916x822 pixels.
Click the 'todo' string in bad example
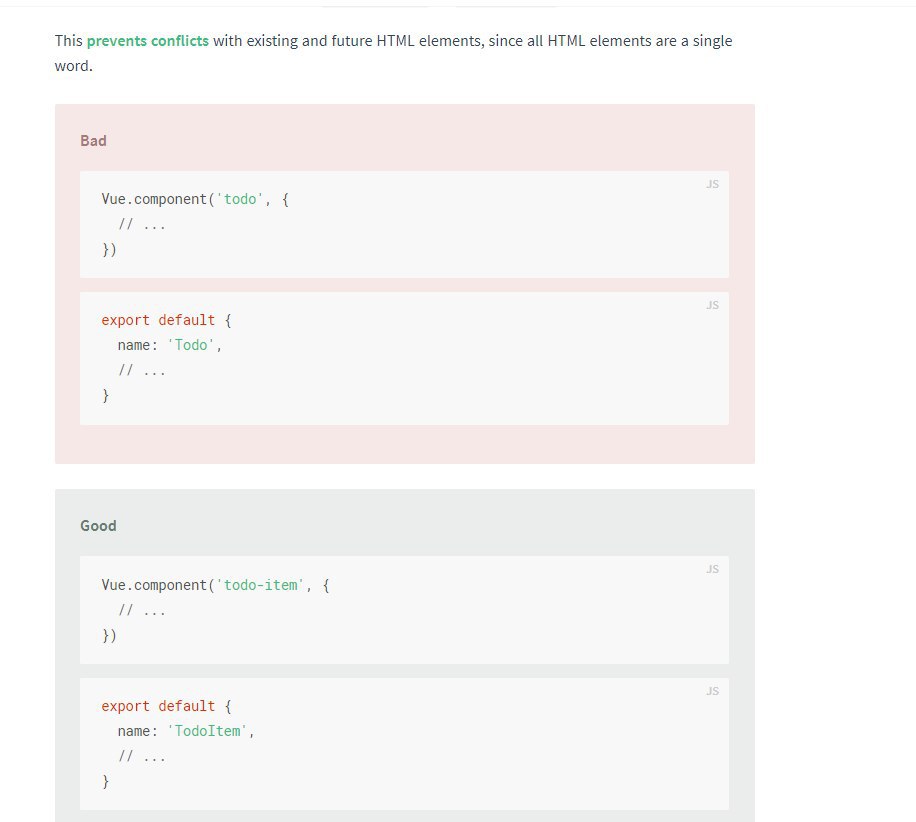[240, 199]
